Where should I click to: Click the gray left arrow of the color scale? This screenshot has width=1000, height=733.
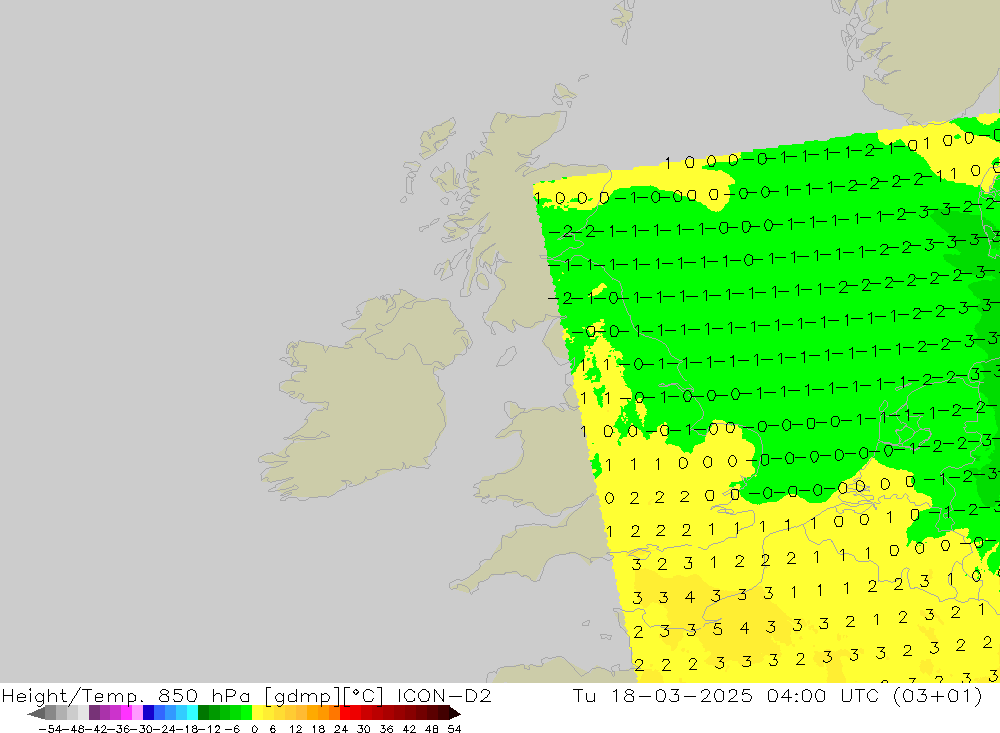pos(36,713)
